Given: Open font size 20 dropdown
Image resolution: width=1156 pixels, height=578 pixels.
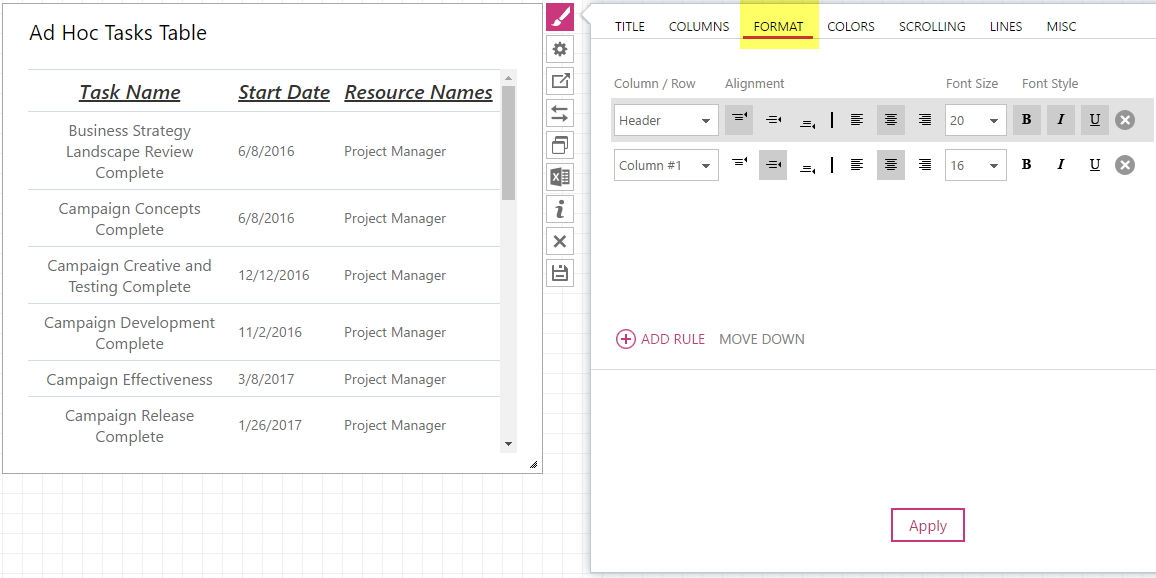Looking at the screenshot, I should 975,120.
